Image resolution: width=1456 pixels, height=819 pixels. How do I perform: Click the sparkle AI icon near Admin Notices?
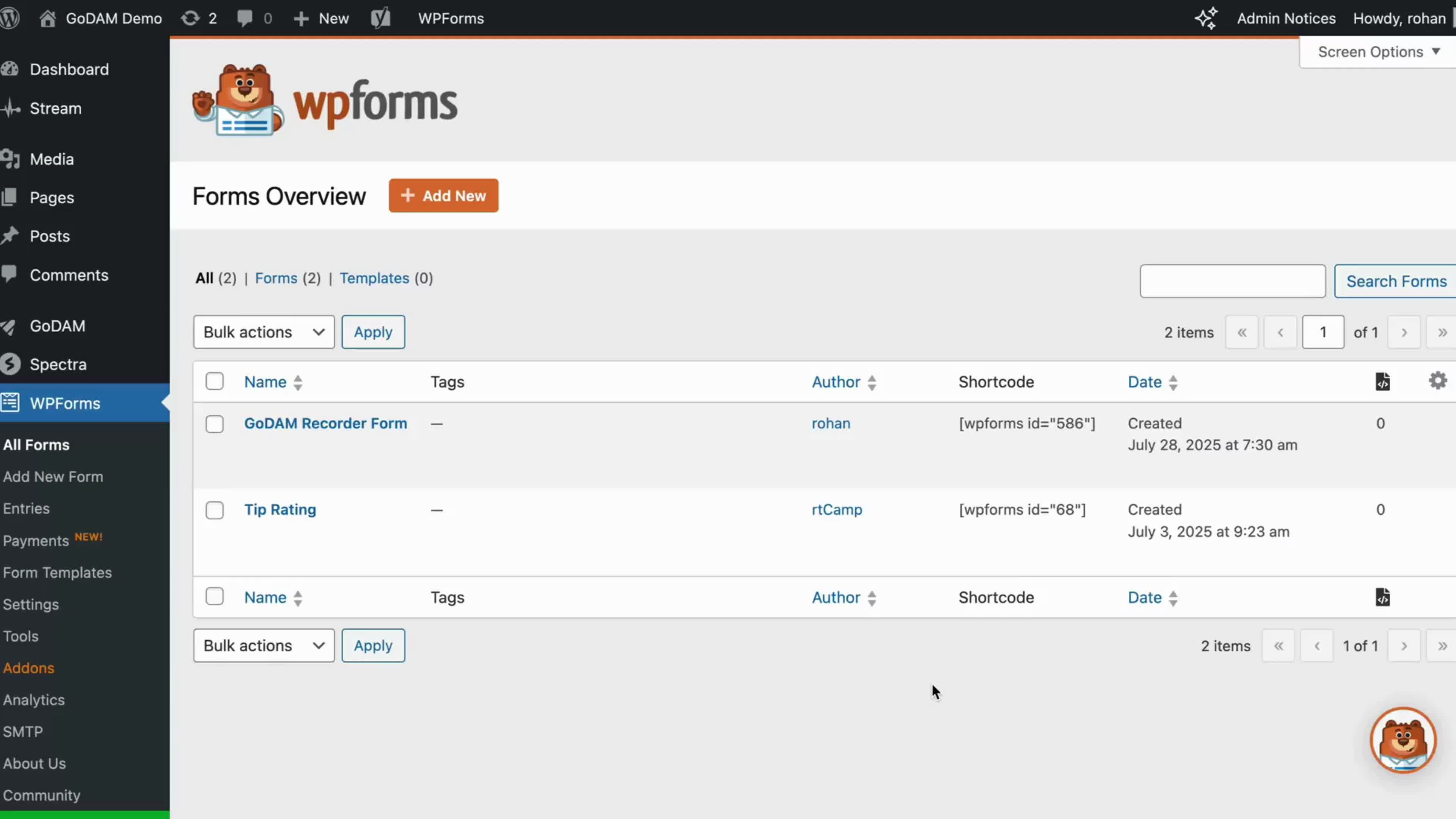(1207, 18)
